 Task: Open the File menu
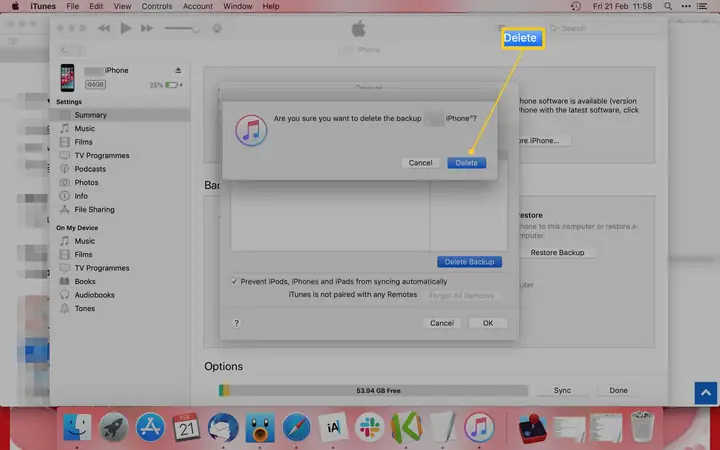[73, 6]
